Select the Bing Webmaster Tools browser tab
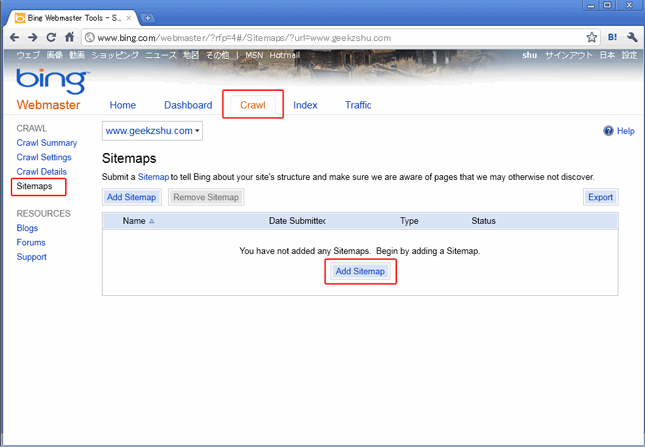645x447 pixels. click(73, 18)
